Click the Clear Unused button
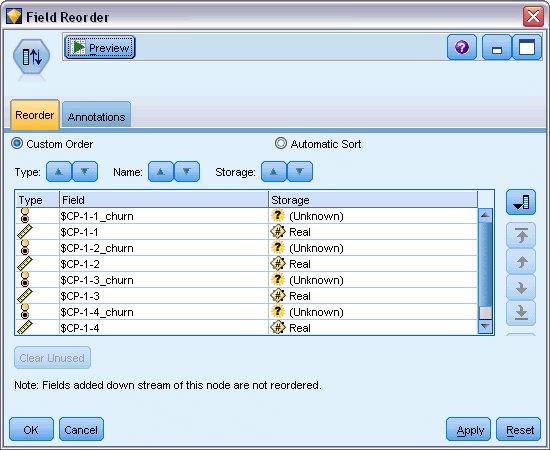 coord(52,358)
